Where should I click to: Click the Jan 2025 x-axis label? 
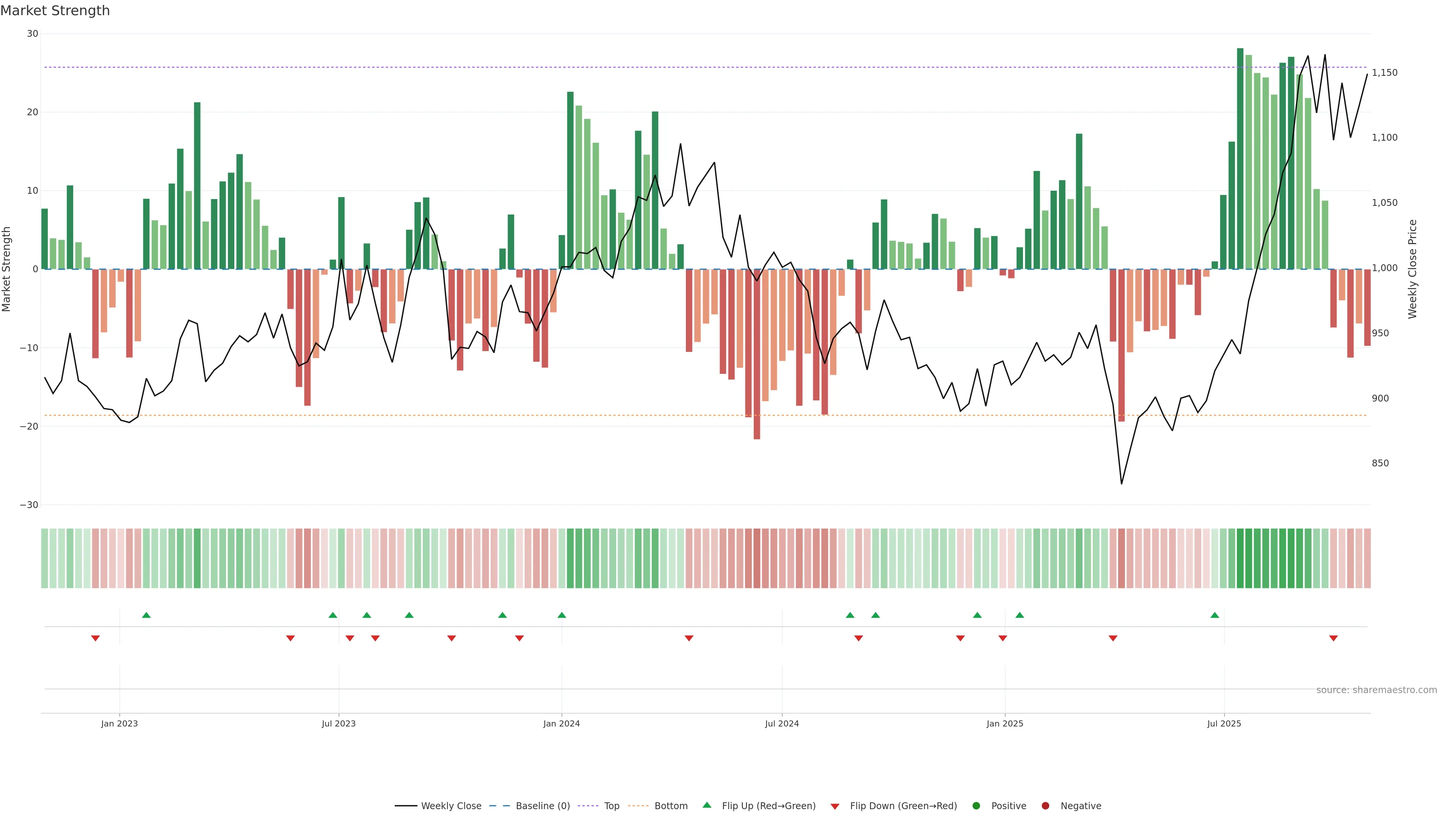1004,723
